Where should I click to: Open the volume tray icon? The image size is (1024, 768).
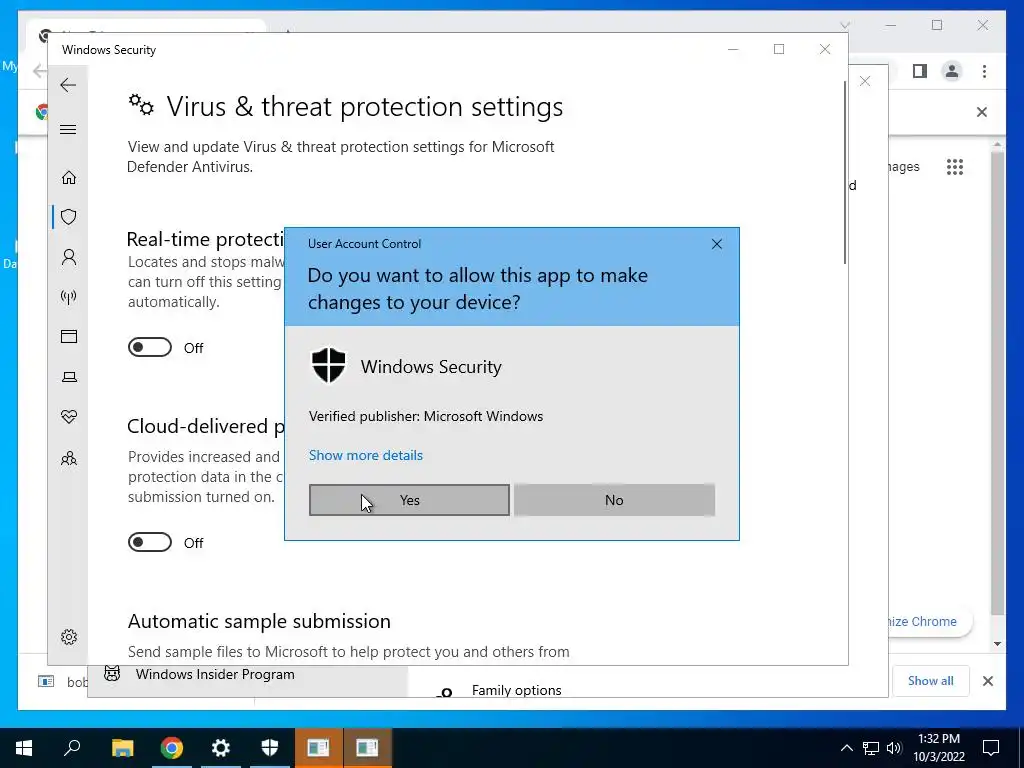[x=894, y=748]
